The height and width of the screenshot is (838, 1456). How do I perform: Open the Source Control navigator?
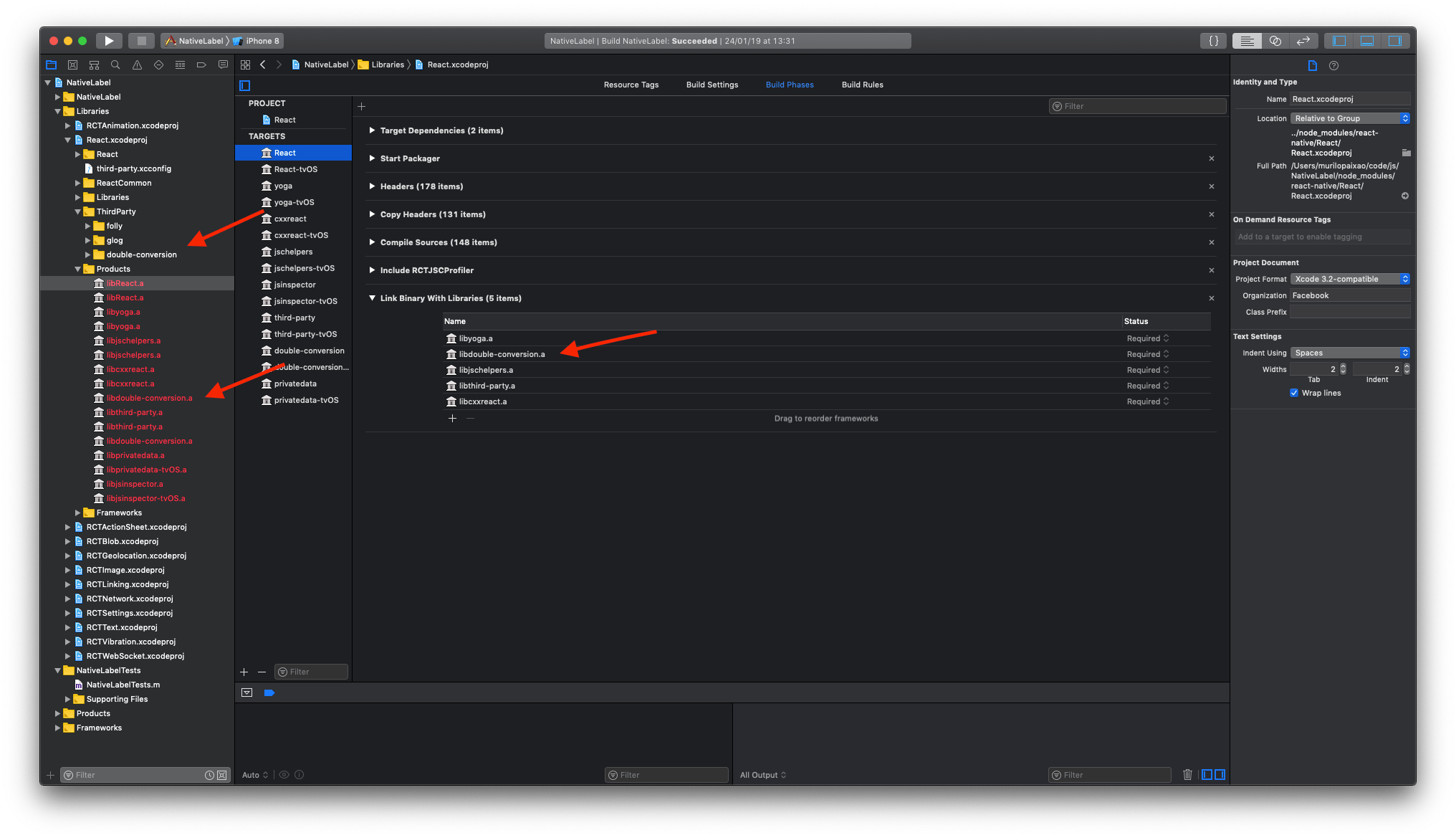coord(72,65)
